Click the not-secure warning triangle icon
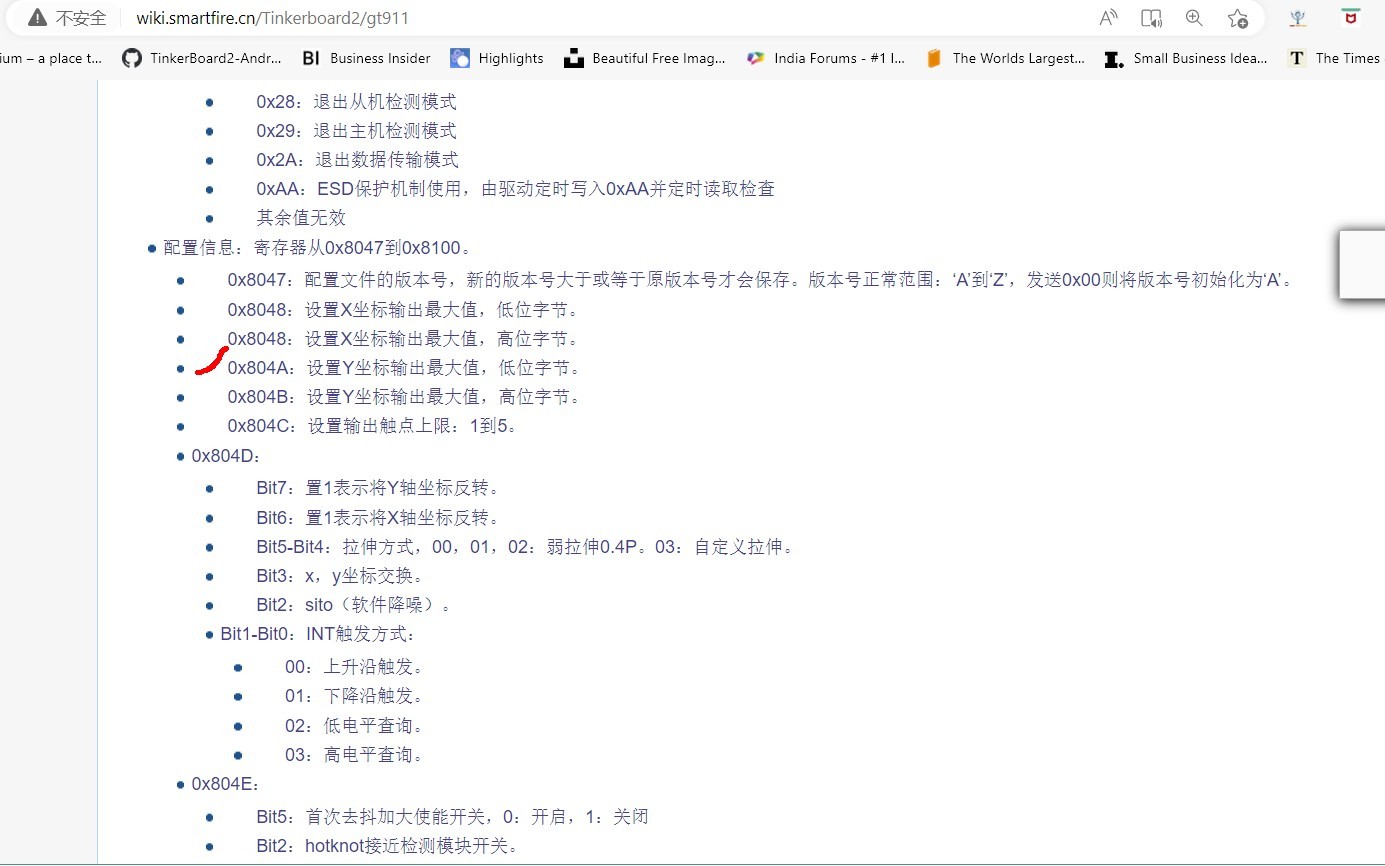 [x=37, y=18]
